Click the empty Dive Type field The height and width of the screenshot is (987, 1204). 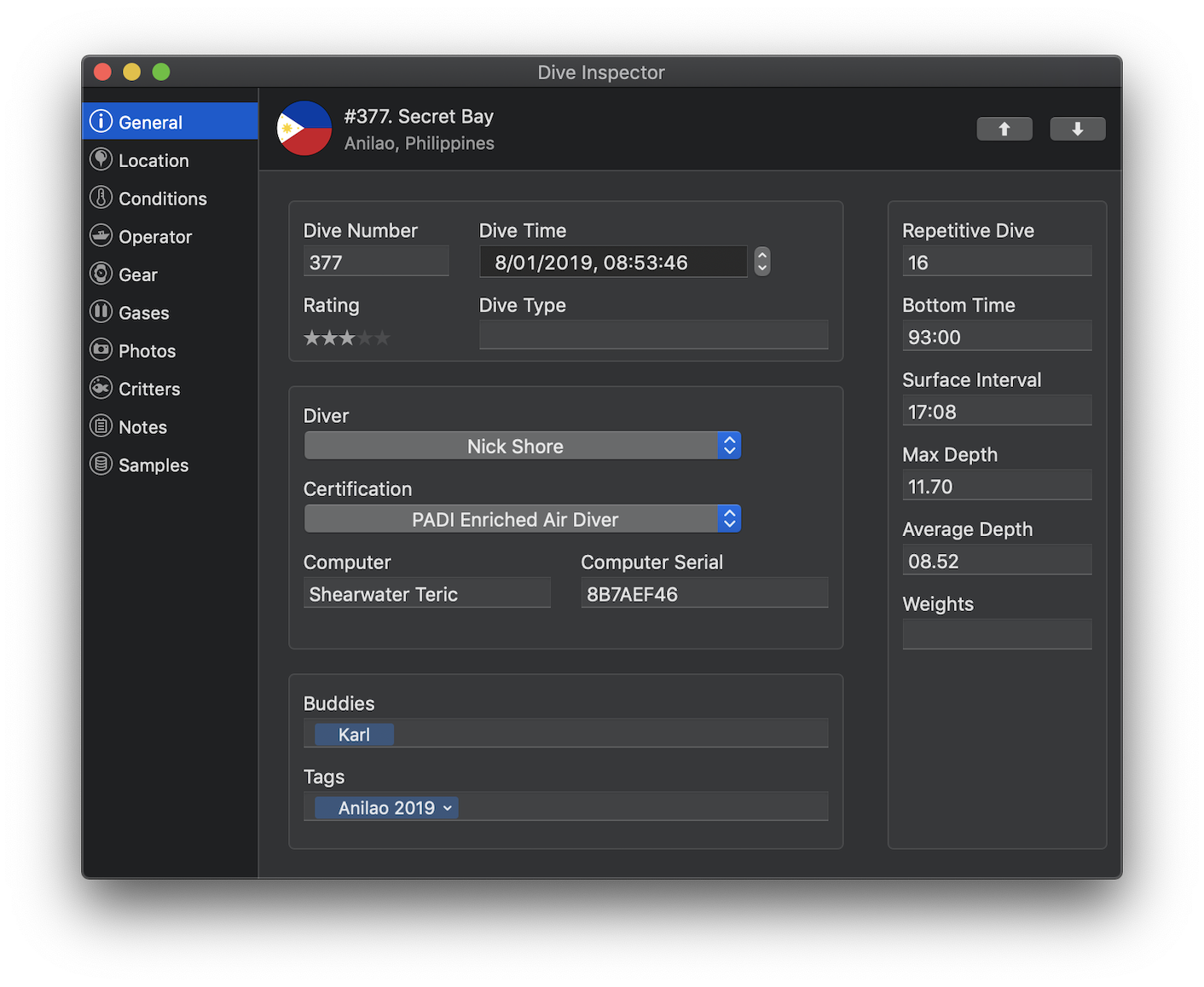tap(653, 335)
